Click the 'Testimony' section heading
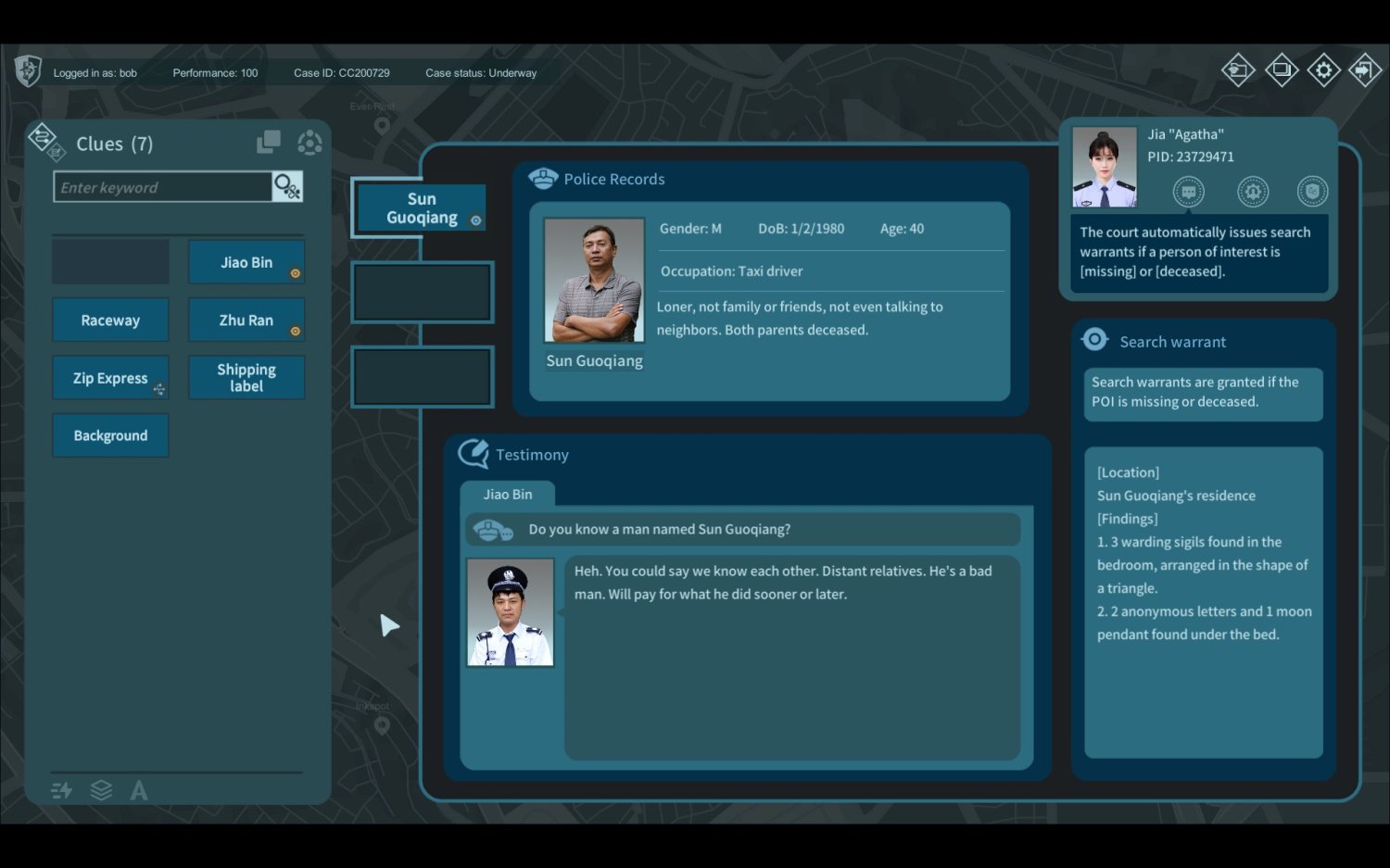This screenshot has height=868, width=1390. click(532, 455)
